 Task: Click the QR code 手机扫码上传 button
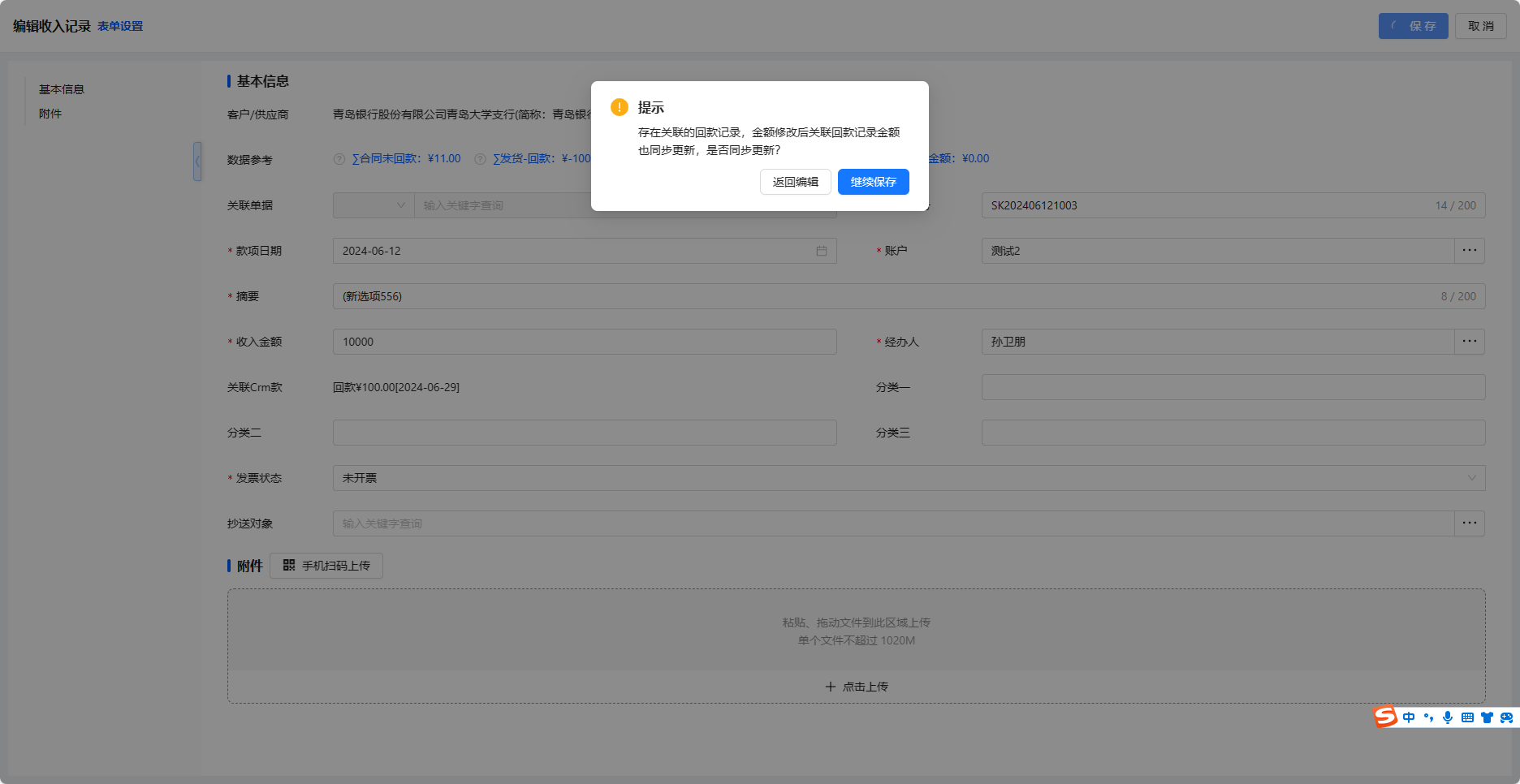click(326, 566)
